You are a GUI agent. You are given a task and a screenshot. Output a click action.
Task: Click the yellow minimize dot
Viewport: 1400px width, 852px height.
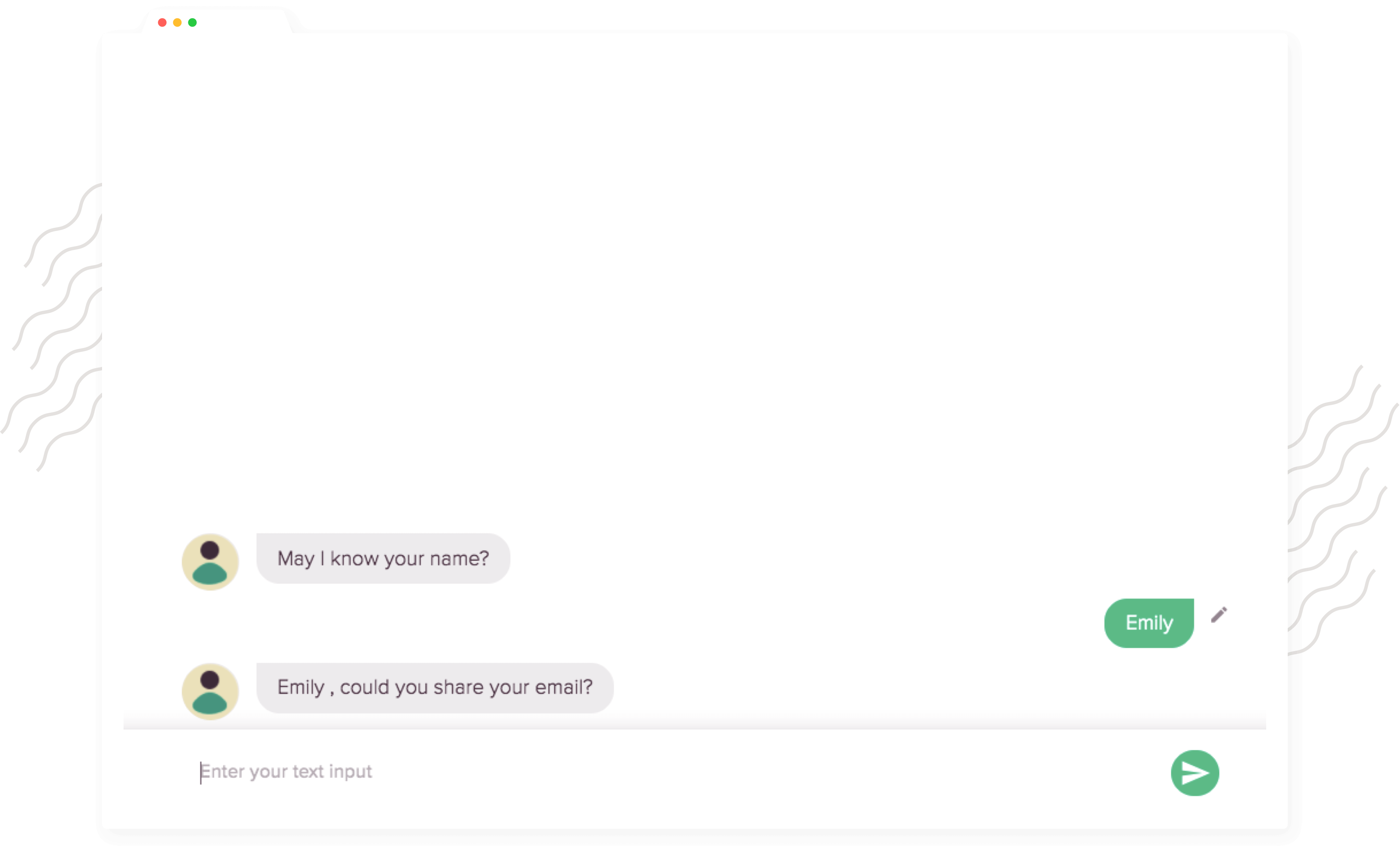[x=177, y=23]
